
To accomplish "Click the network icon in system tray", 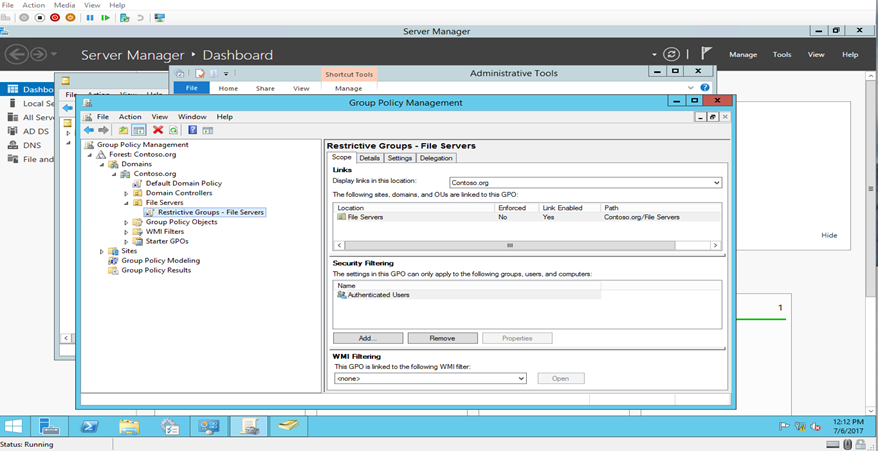I will click(x=800, y=427).
